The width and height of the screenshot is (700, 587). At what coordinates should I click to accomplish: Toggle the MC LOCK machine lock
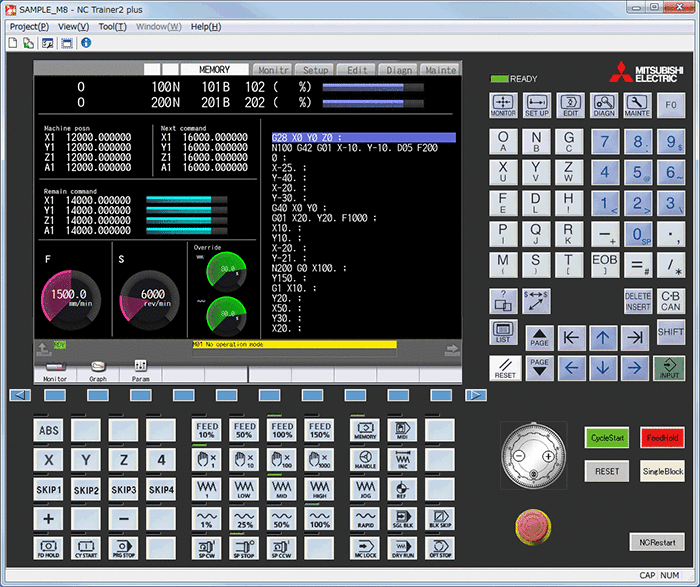(364, 548)
